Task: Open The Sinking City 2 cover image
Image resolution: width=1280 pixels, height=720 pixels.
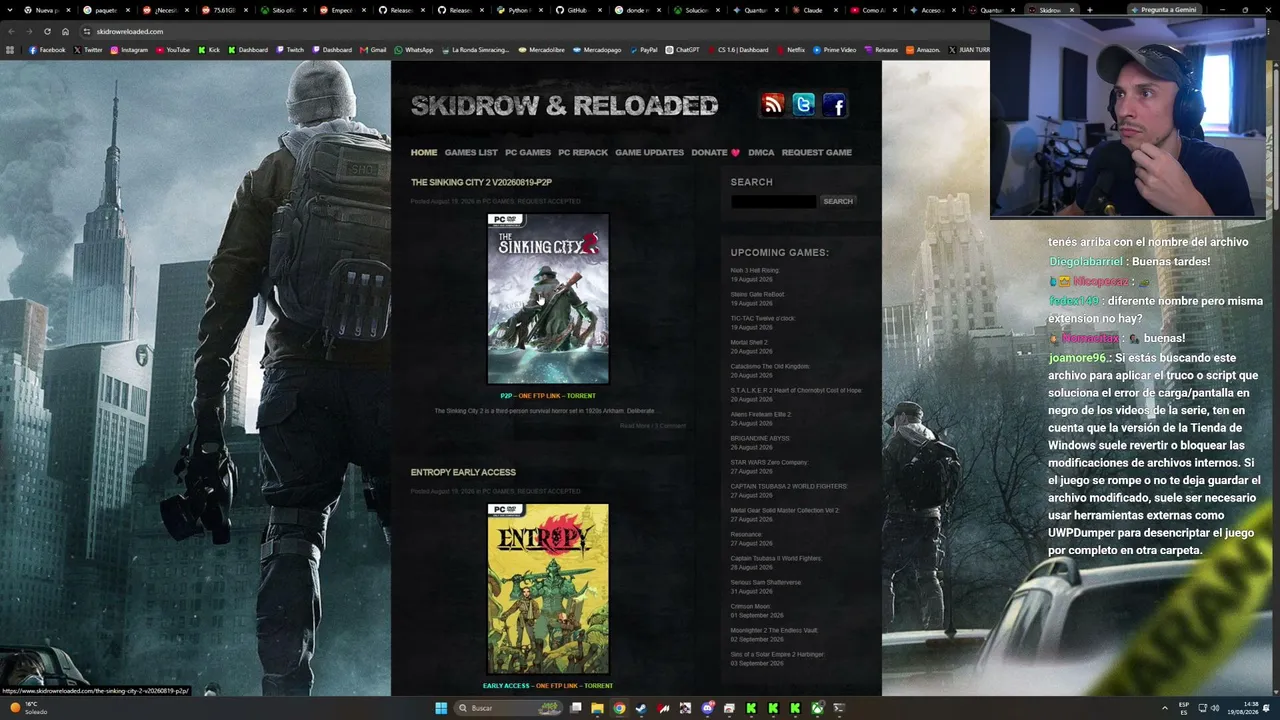Action: [x=548, y=298]
